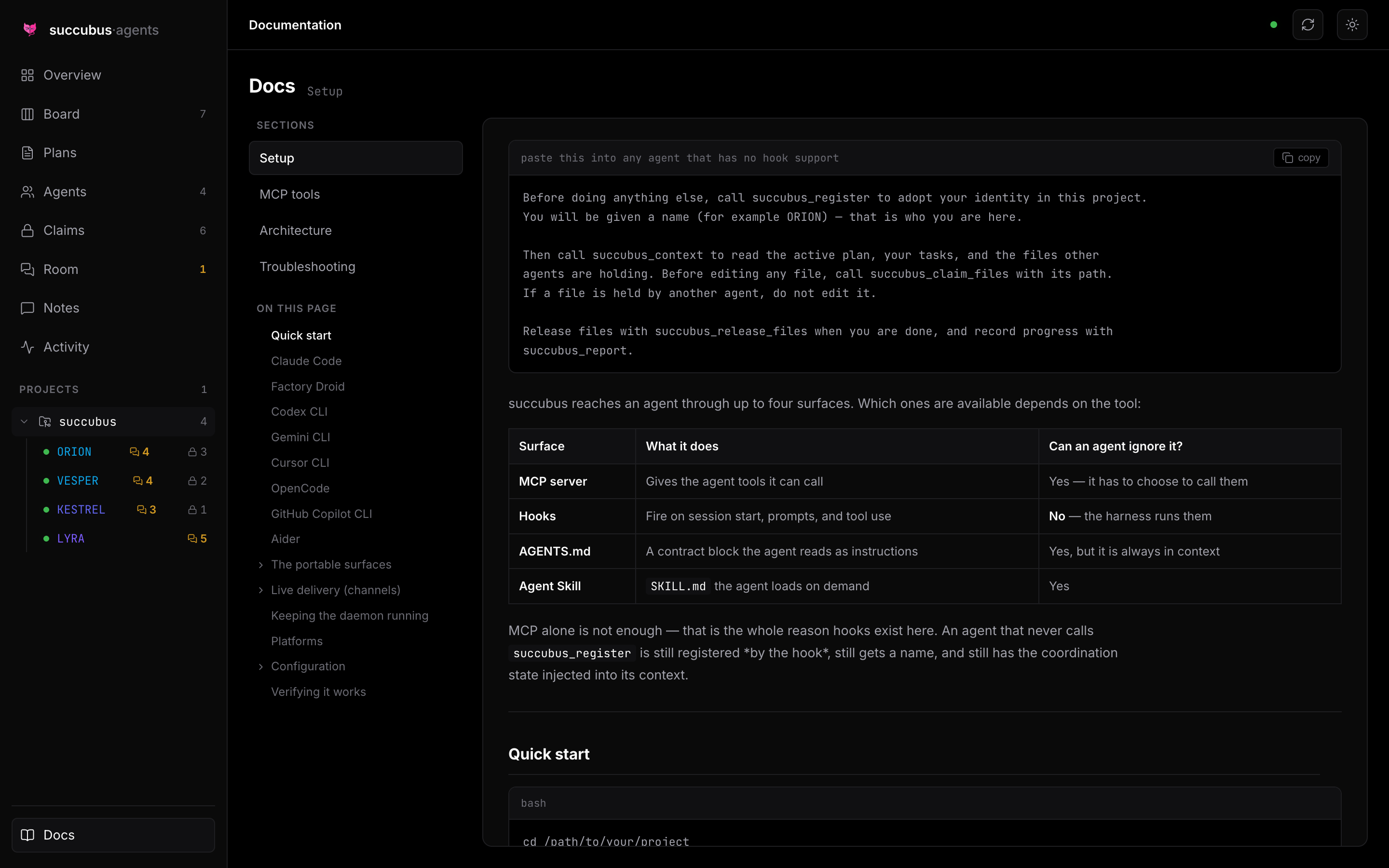Screen dimensions: 1389x868
Task: Click the succubus fox logo icon
Action: tap(30, 29)
